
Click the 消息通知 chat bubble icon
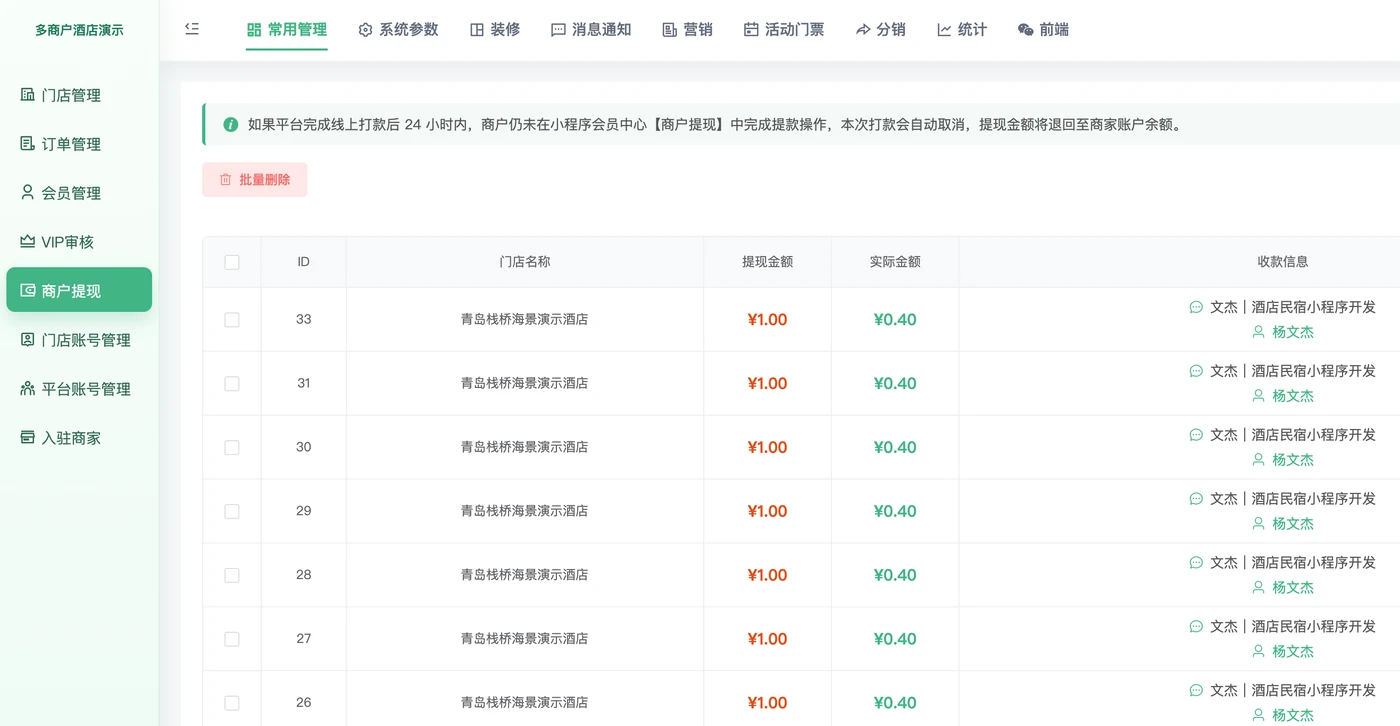pyautogui.click(x=558, y=30)
